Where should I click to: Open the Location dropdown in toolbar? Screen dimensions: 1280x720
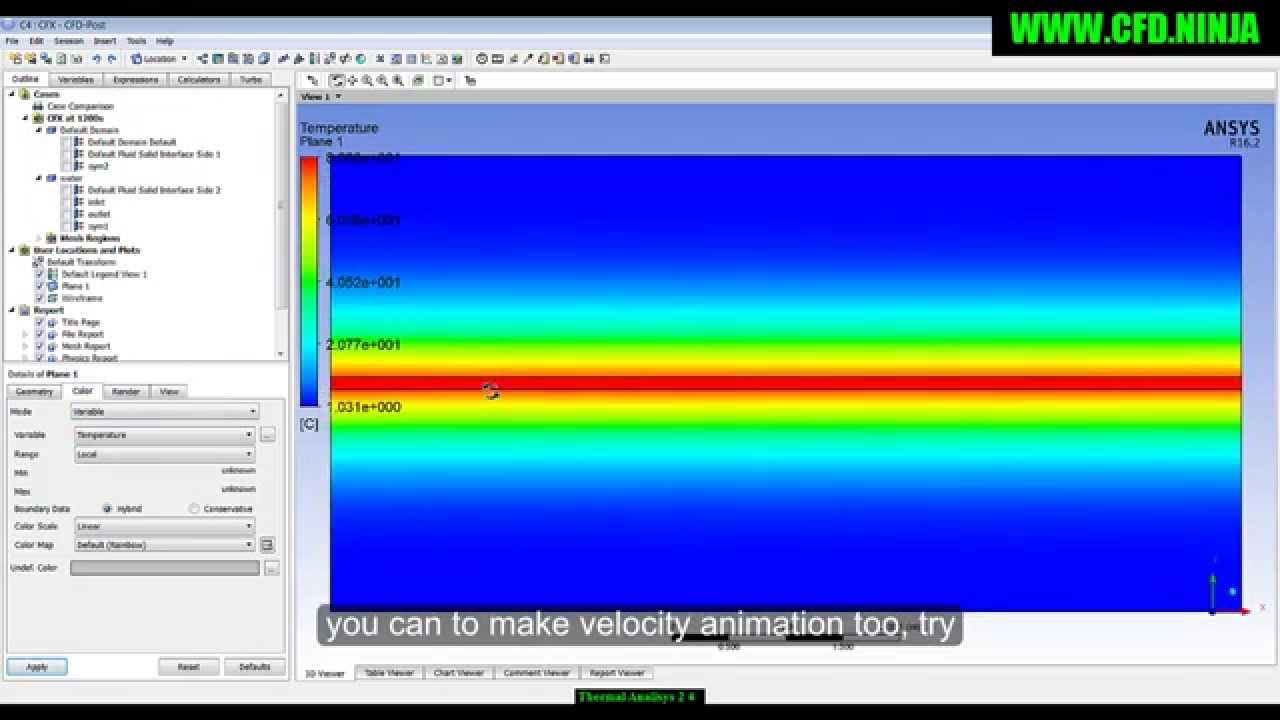[x=160, y=59]
